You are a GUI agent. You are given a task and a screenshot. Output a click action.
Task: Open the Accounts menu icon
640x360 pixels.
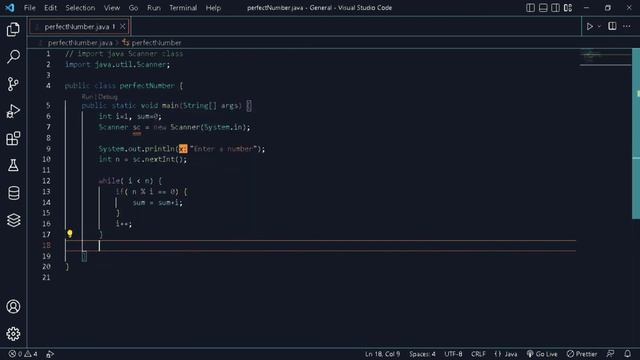point(13,307)
